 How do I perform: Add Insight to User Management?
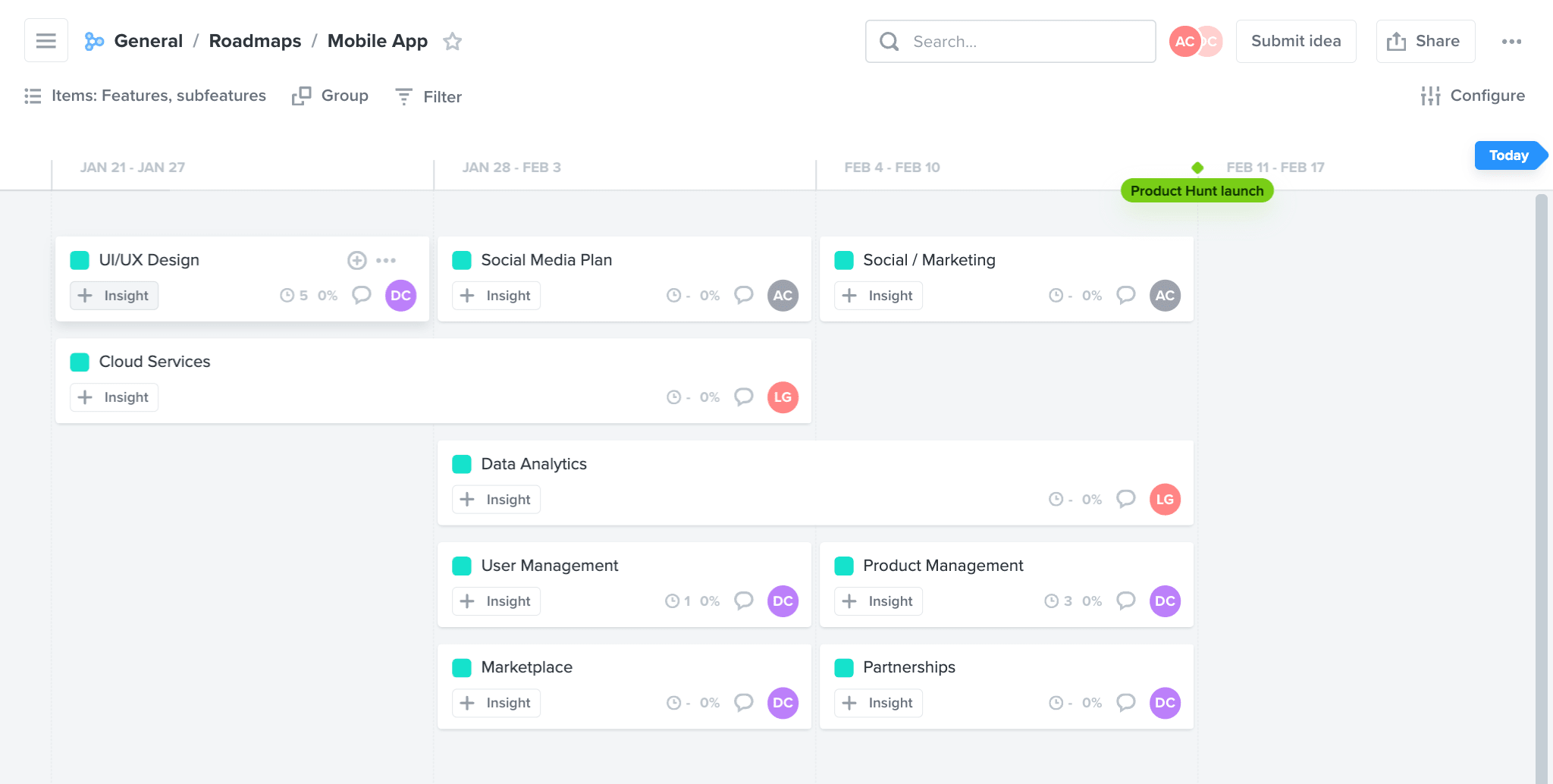click(497, 601)
